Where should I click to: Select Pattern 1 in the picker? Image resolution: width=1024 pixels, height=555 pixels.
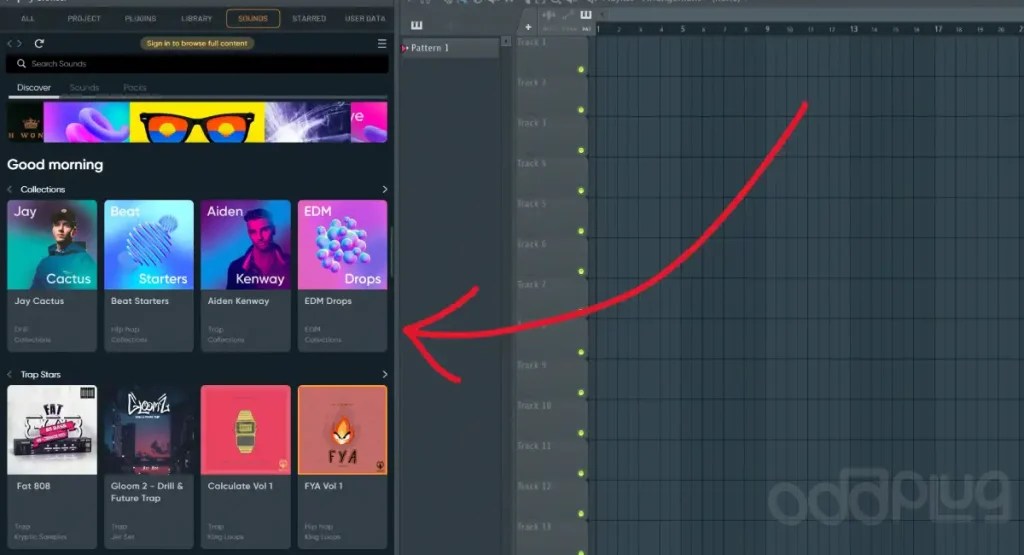coord(450,48)
